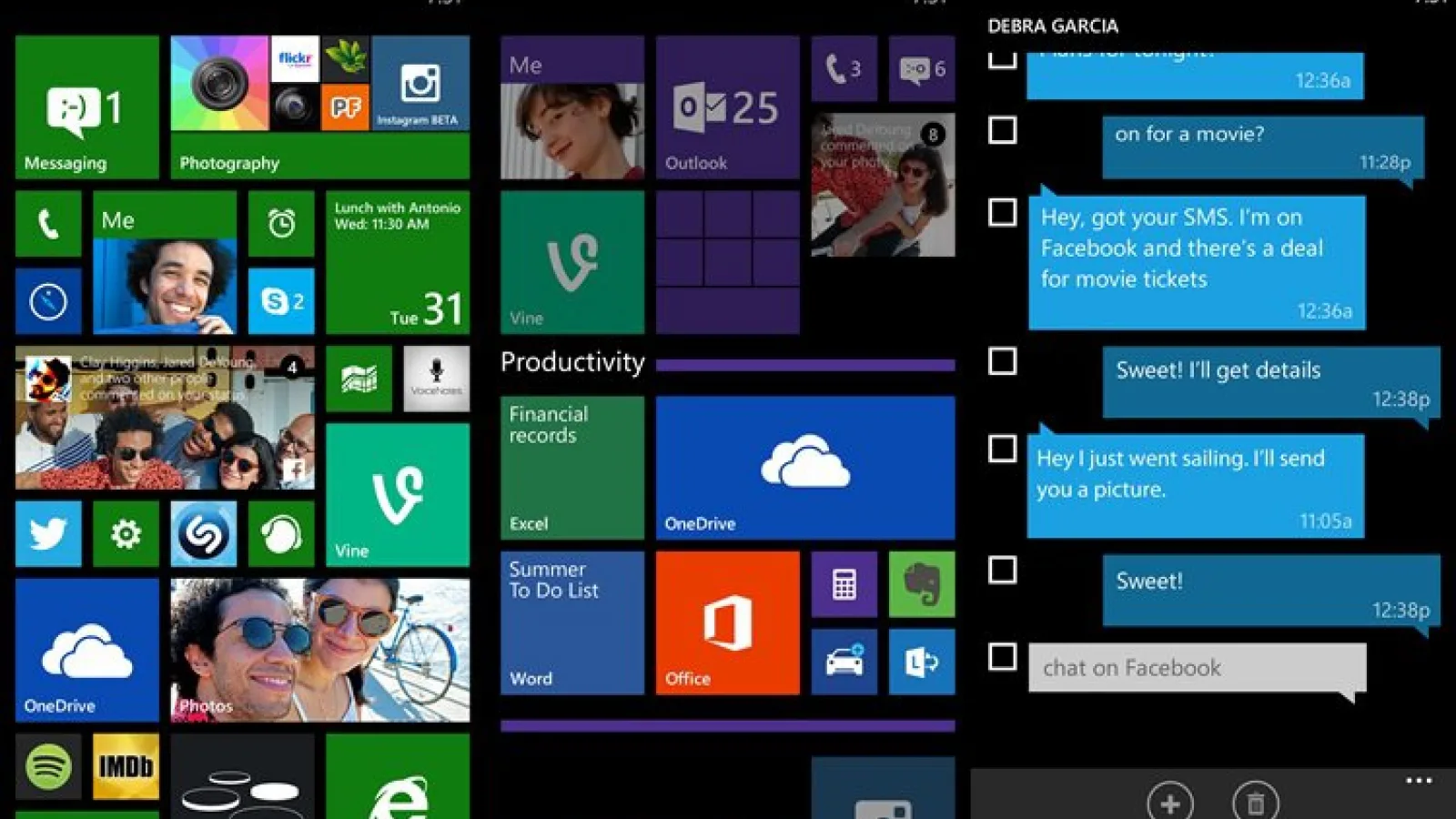Open the Maps tile
Image resolution: width=1456 pixels, height=819 pixels.
359,379
